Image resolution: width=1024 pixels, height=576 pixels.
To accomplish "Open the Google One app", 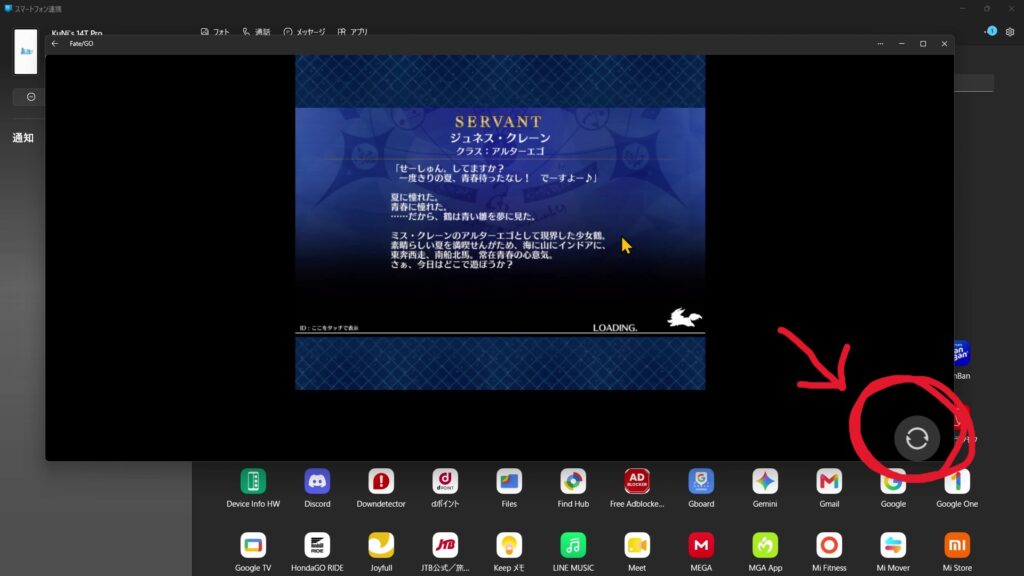I will (957, 488).
